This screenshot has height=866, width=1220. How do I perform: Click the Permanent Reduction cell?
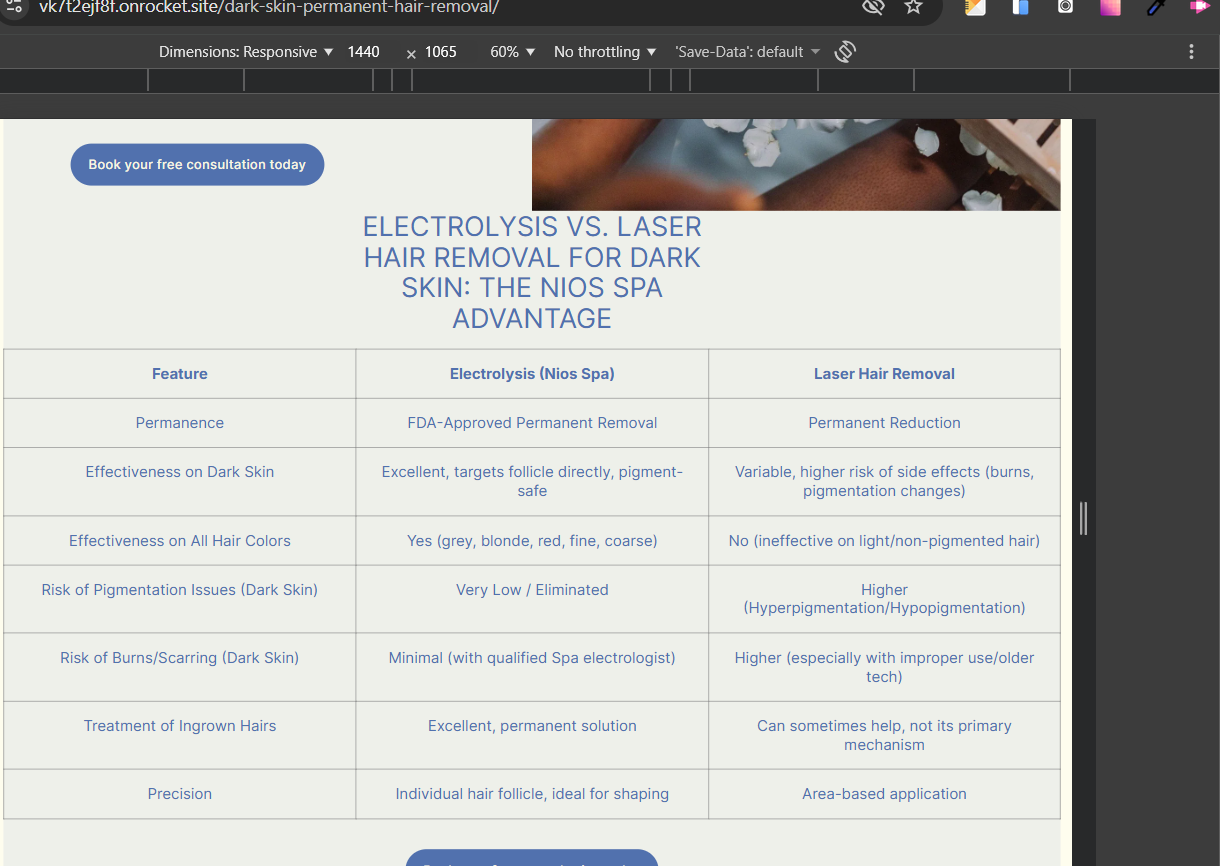click(884, 423)
